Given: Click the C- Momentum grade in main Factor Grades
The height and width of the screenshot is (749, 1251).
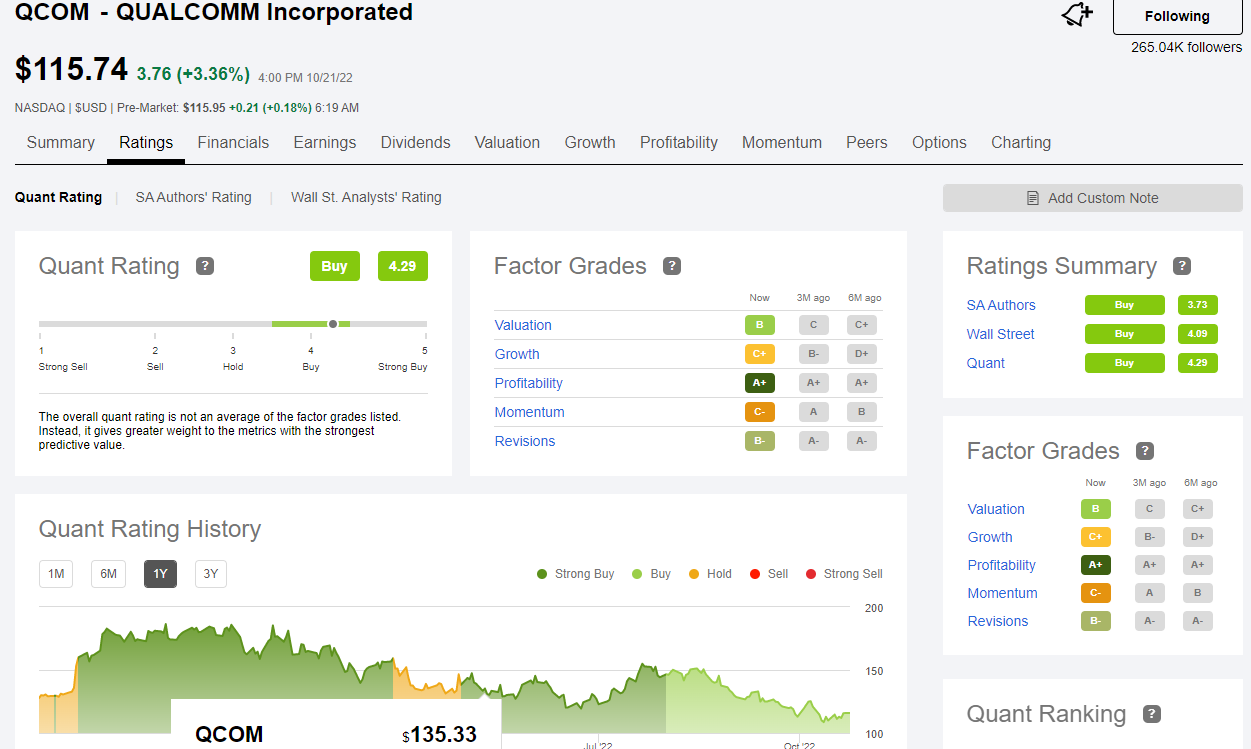Looking at the screenshot, I should coord(760,412).
